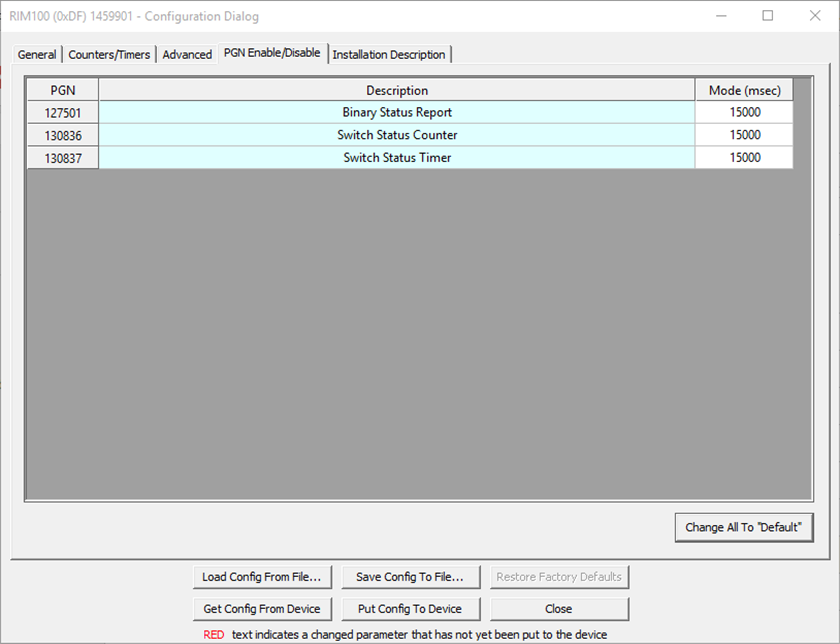Click Change All To "Default" button
840x644 pixels.
tap(743, 527)
